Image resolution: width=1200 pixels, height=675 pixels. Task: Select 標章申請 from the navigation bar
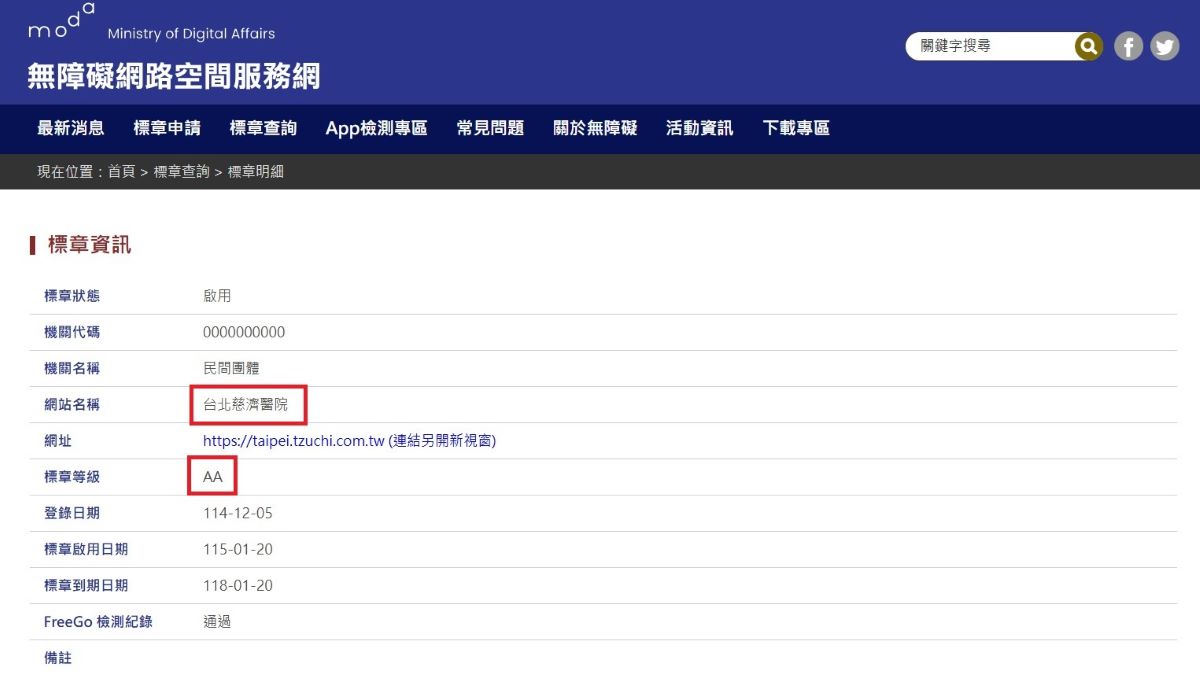coord(167,128)
